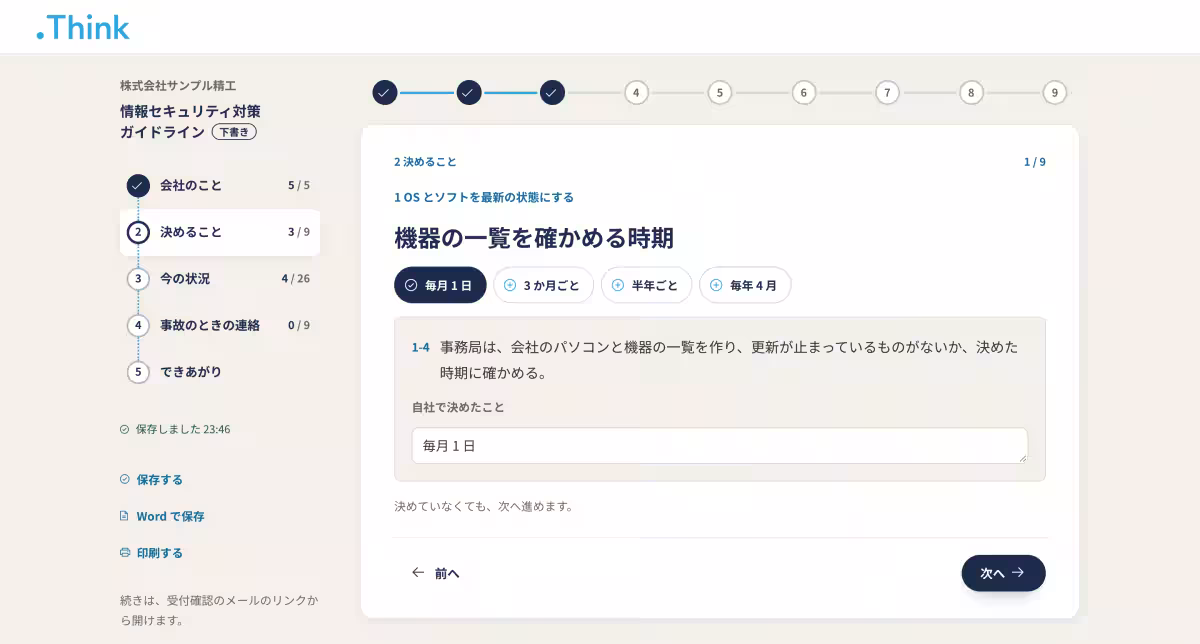
Task: Click the plus icon in 3か月ごと chip
Action: click(510, 285)
